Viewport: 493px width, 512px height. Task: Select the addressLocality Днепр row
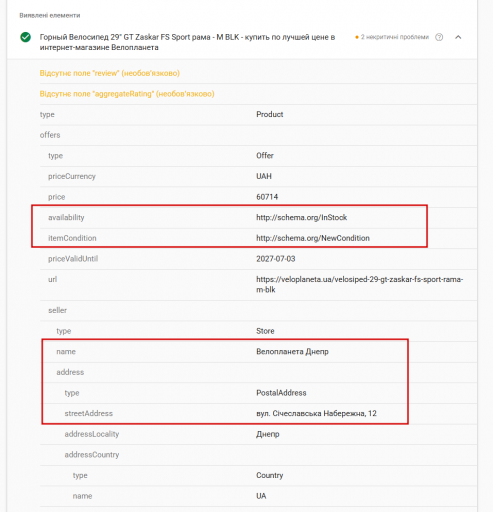point(258,434)
